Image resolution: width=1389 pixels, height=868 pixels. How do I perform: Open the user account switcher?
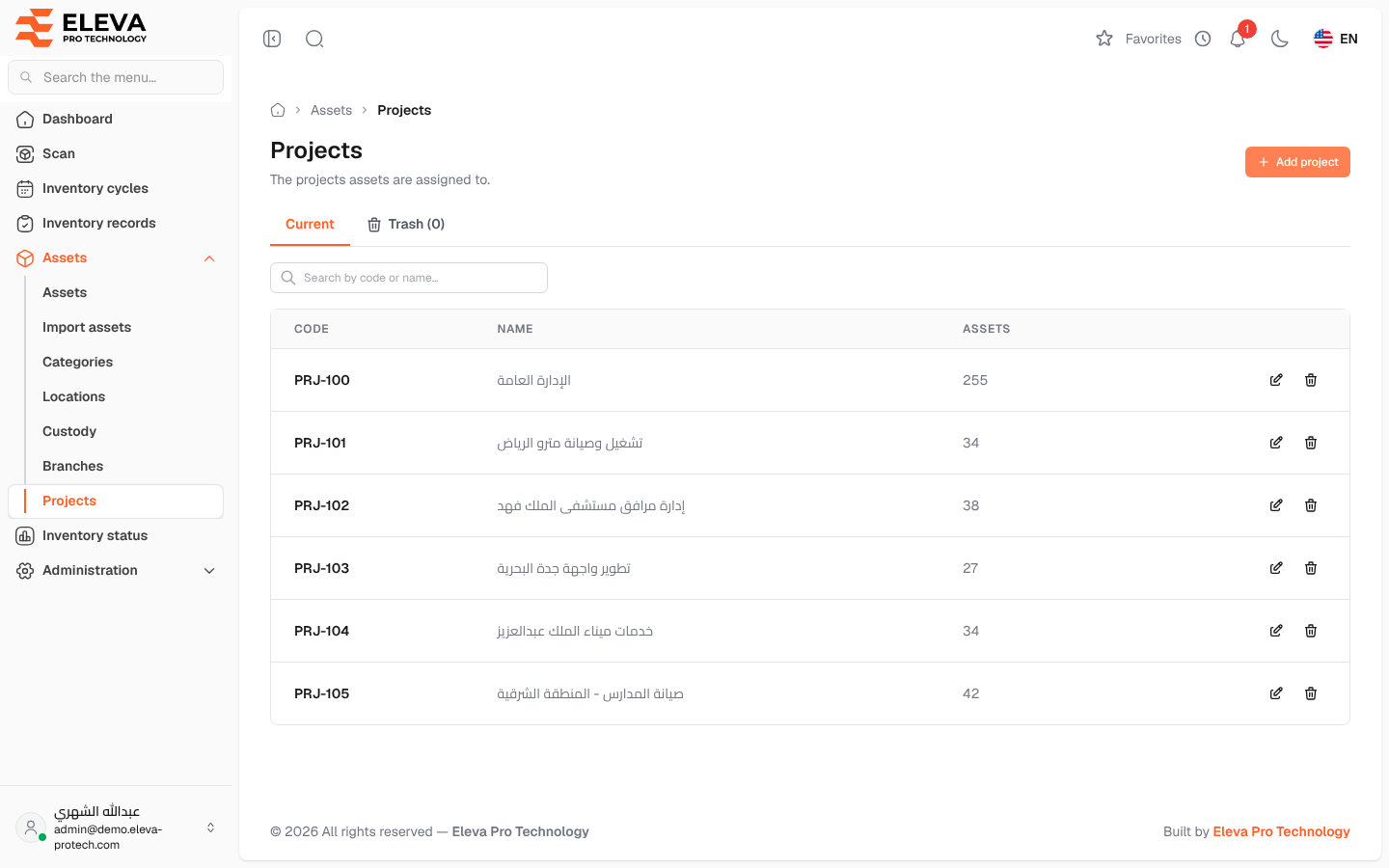pyautogui.click(x=116, y=827)
